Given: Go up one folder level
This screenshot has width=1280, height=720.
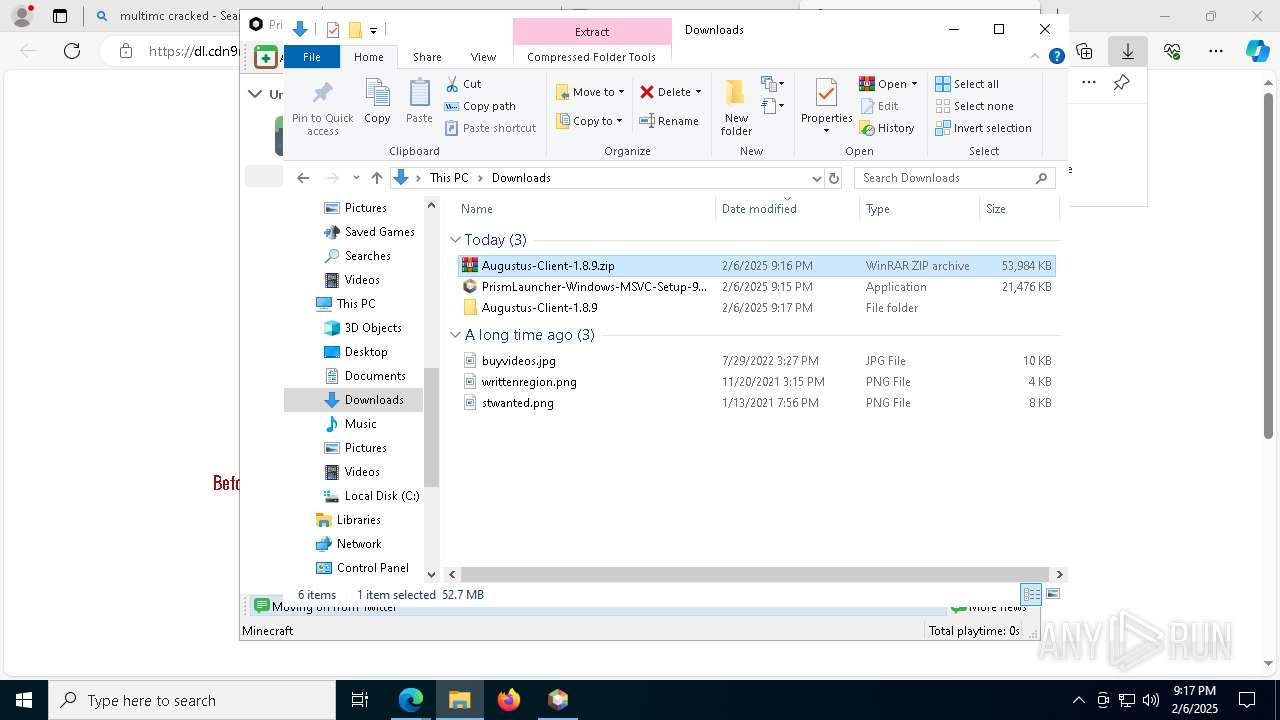Looking at the screenshot, I should click(376, 178).
